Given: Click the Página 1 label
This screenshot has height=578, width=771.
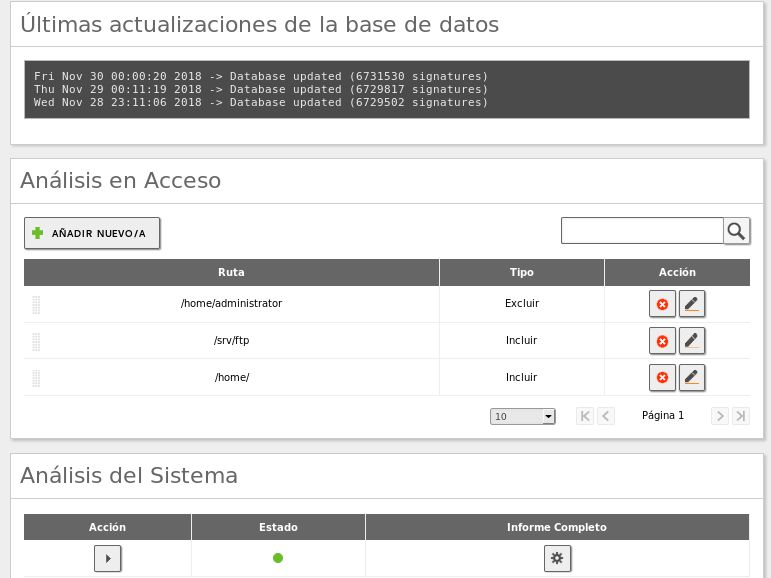Looking at the screenshot, I should (663, 416).
